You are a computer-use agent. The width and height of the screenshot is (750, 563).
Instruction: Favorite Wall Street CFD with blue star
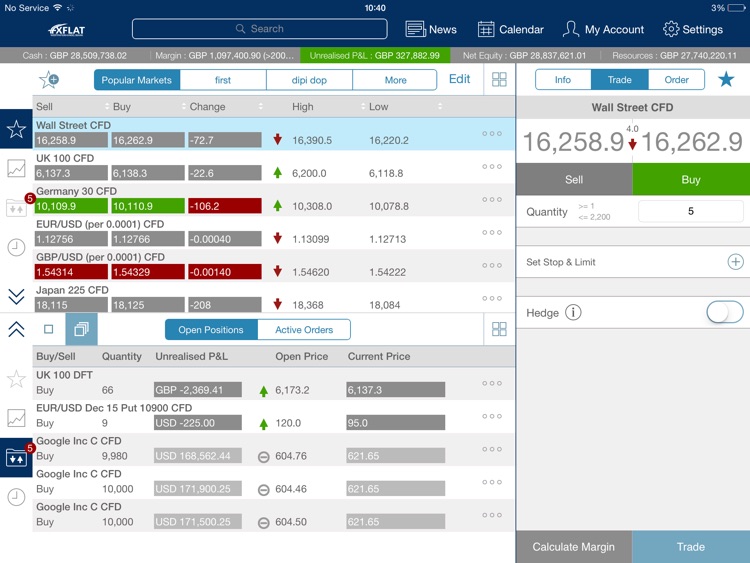coord(726,79)
